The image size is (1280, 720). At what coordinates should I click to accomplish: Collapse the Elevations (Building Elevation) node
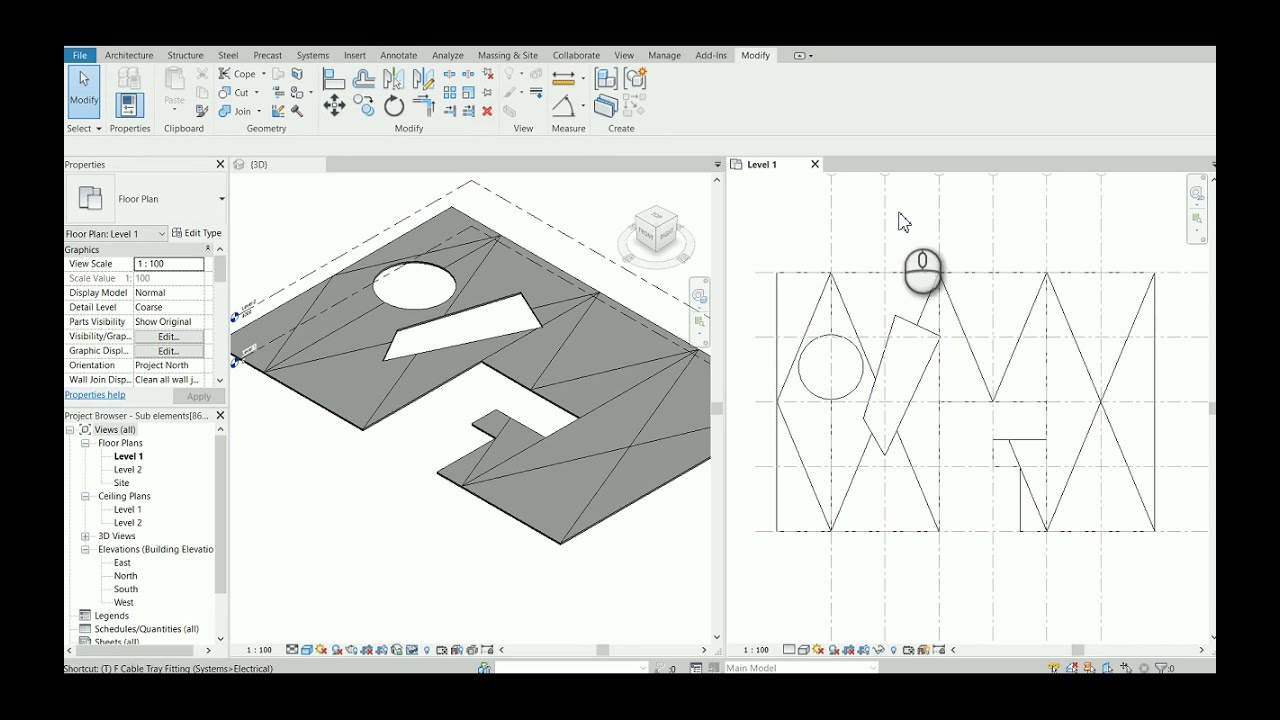tap(85, 549)
